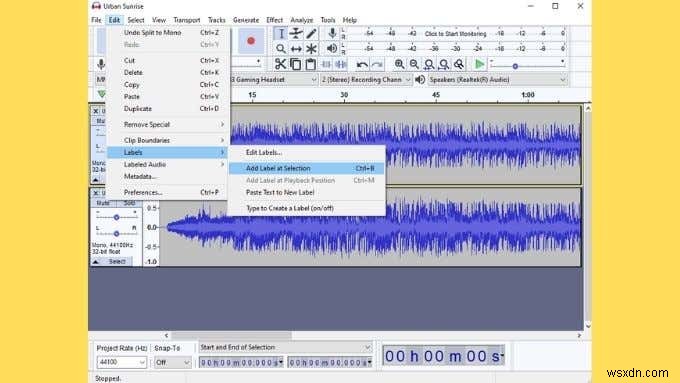Select the Multi-Tool asterisk icon

(x=311, y=49)
